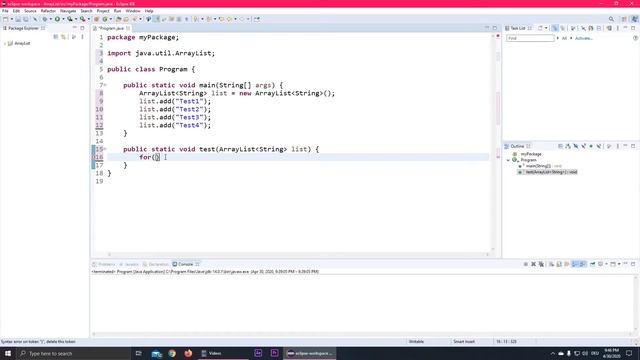Click the Quick Access search magnifier icon
Screen dimensions: 640x360
[611, 19]
